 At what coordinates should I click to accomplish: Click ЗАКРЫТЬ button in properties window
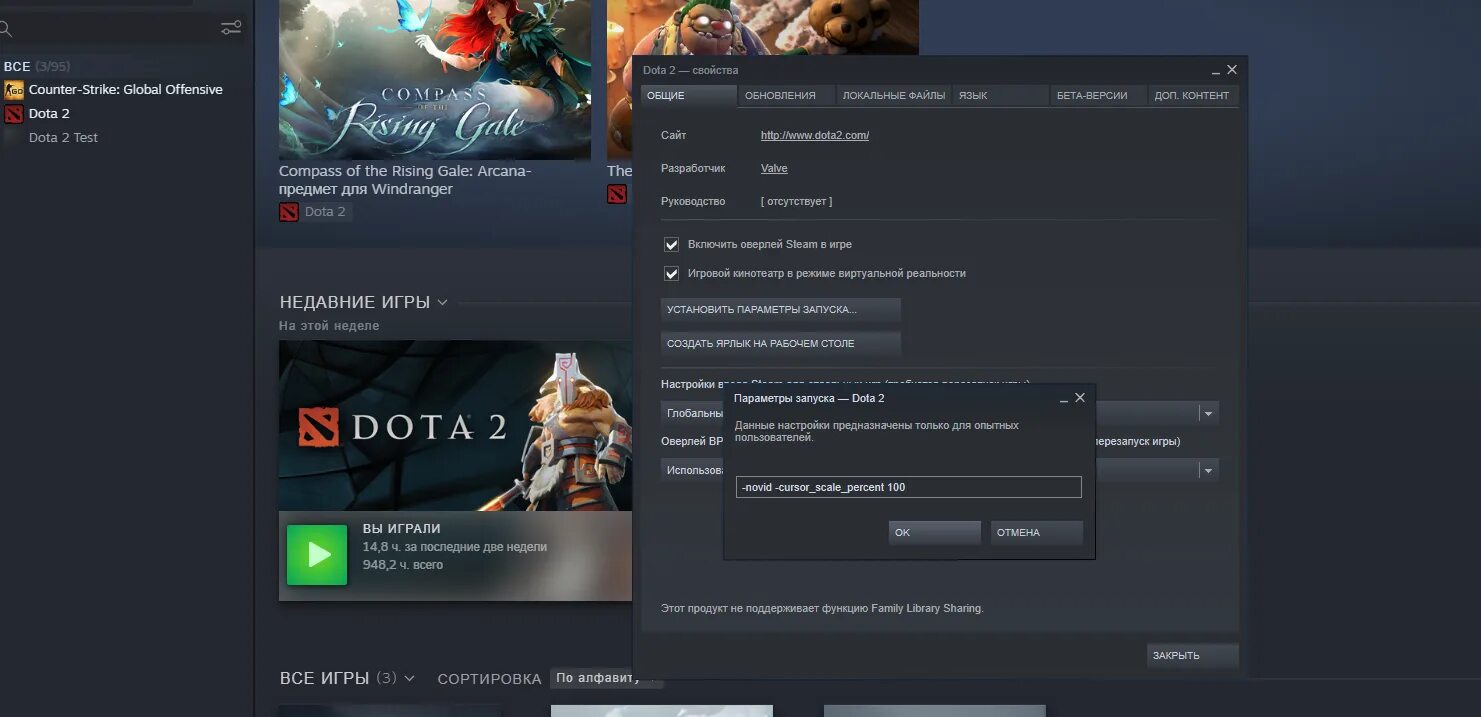[1193, 656]
